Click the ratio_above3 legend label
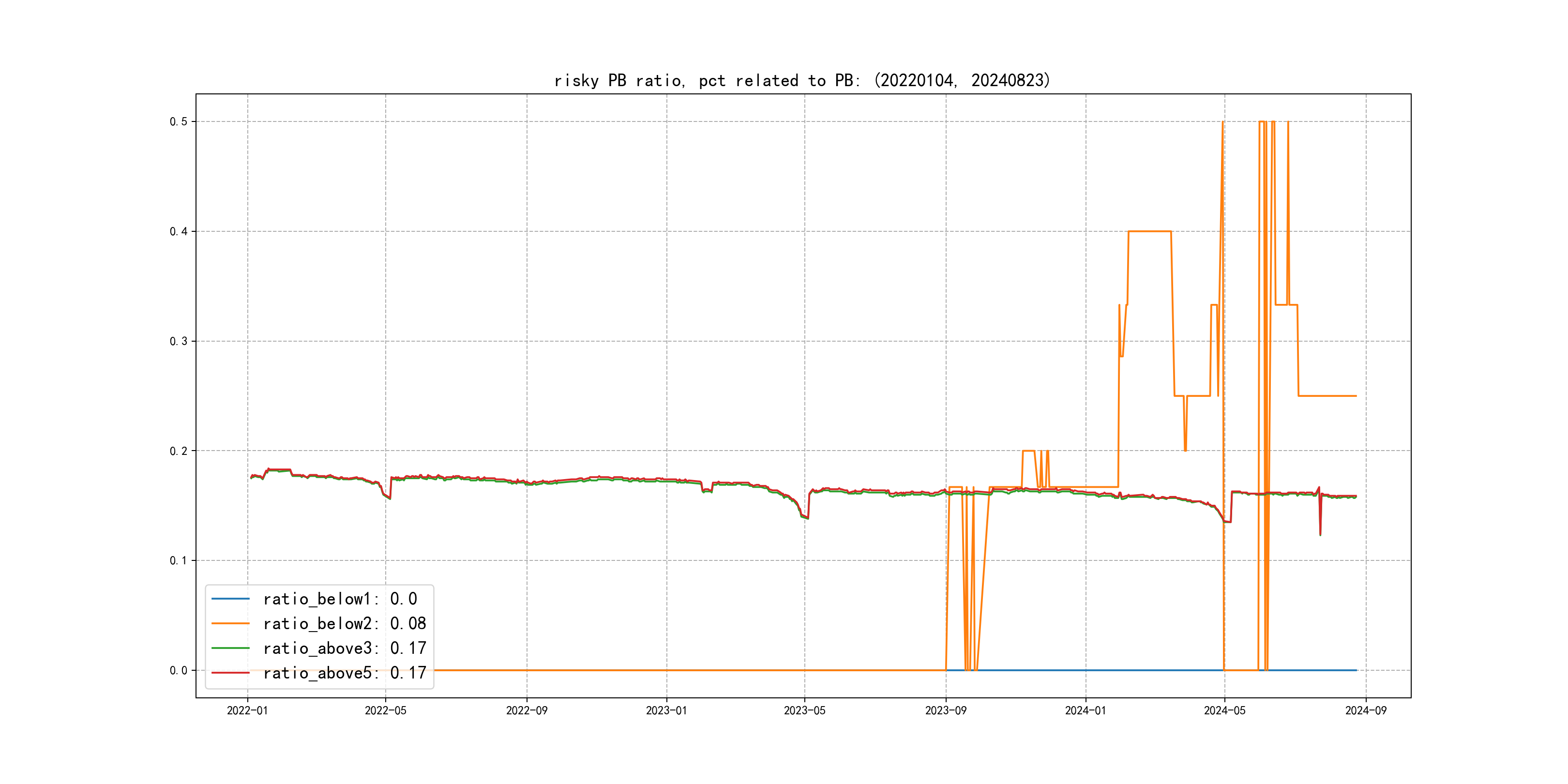 (x=344, y=648)
